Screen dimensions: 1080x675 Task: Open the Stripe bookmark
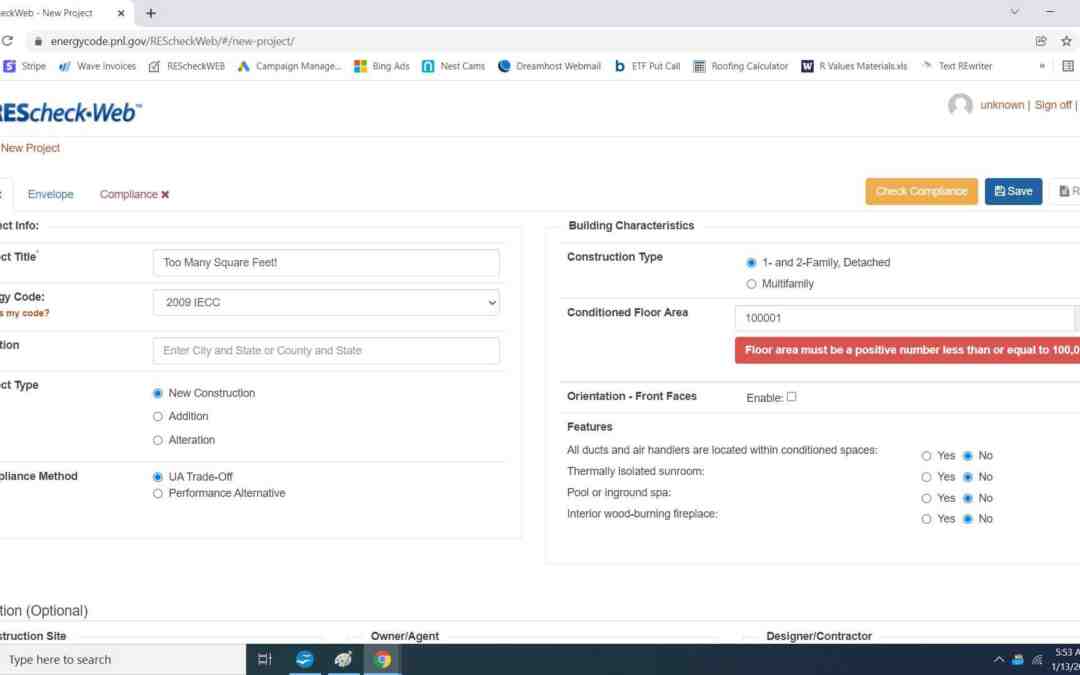[x=24, y=66]
